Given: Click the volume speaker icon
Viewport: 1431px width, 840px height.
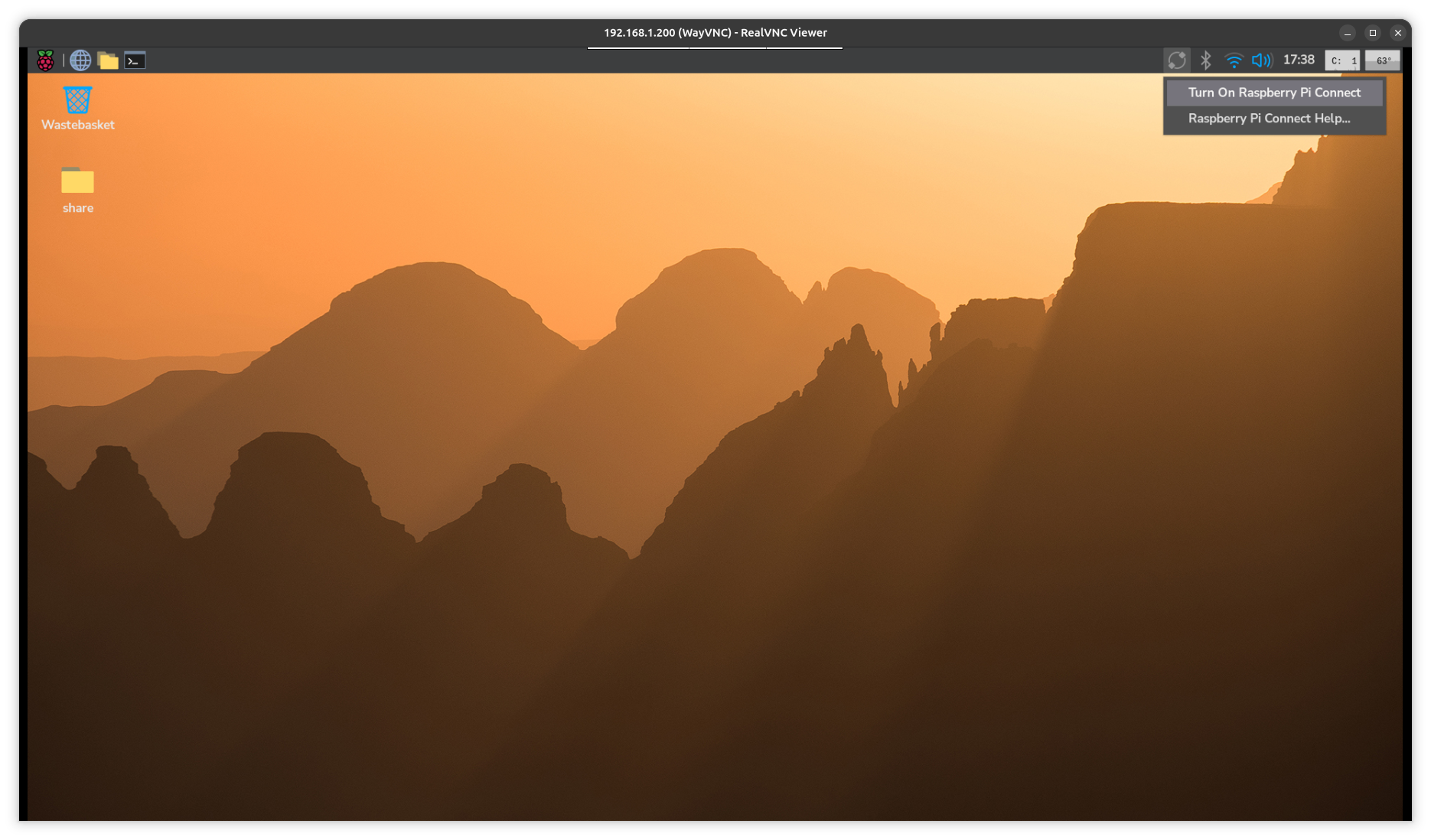Looking at the screenshot, I should coord(1261,60).
